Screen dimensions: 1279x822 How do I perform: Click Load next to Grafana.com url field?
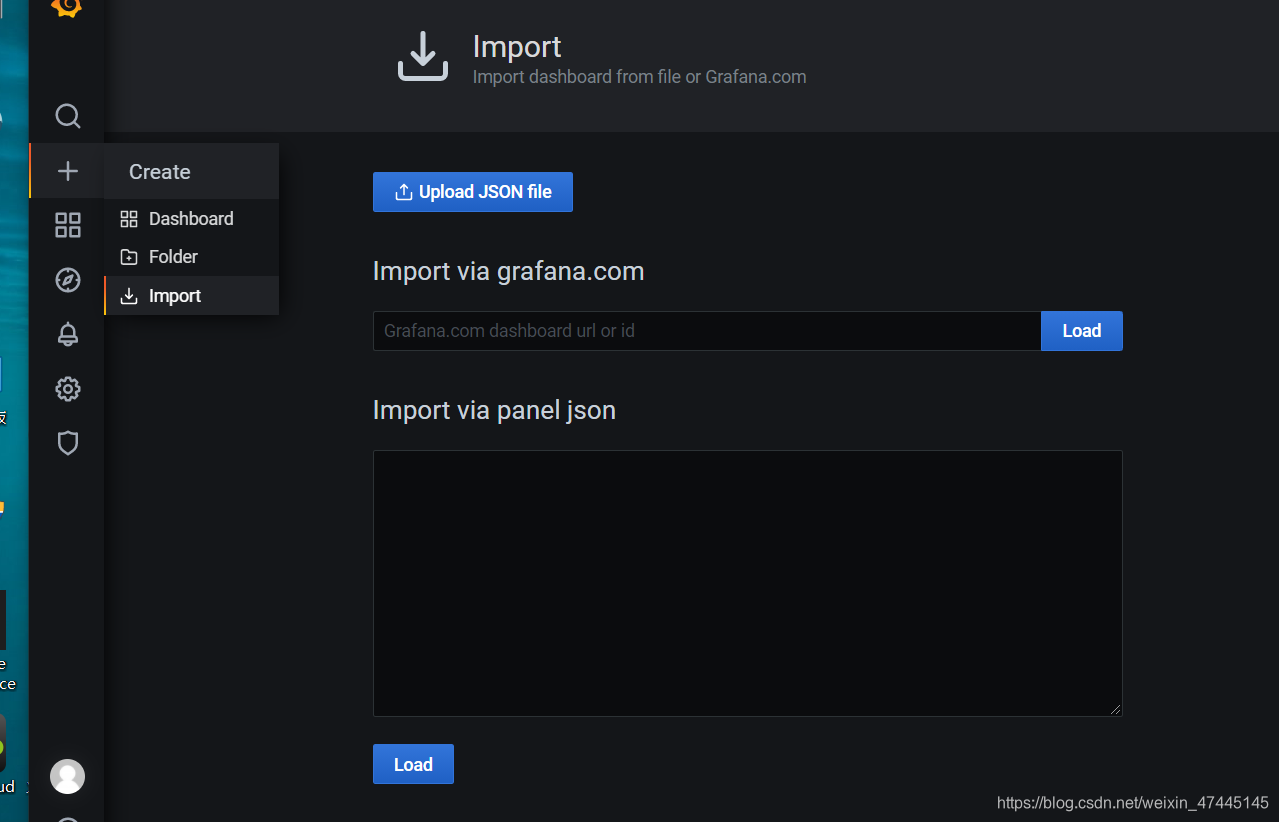click(x=1082, y=331)
